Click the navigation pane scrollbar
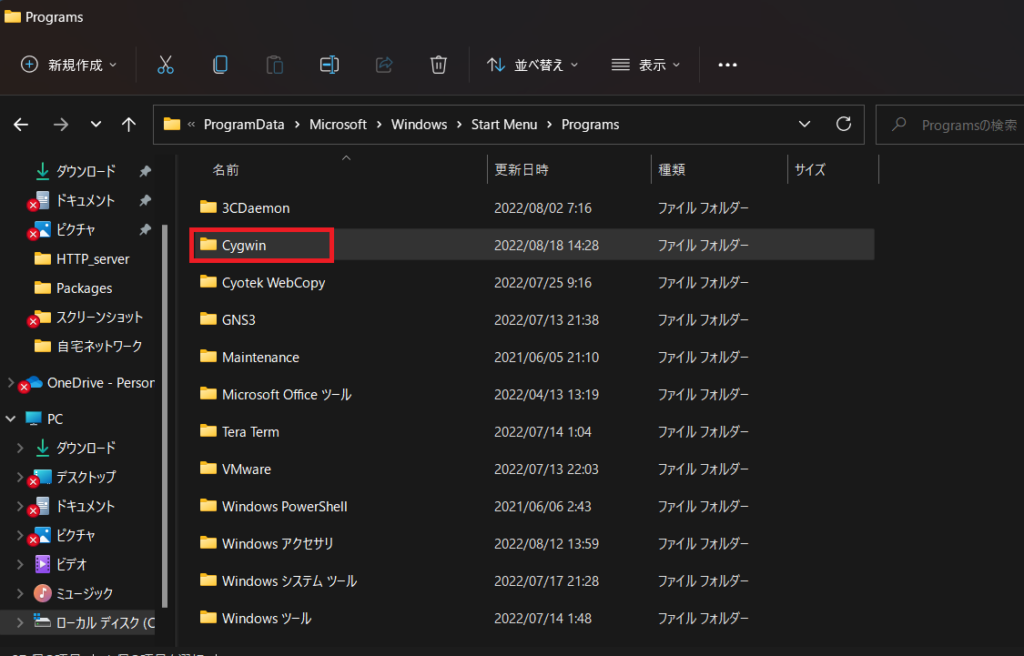The width and height of the screenshot is (1024, 656). (x=165, y=416)
